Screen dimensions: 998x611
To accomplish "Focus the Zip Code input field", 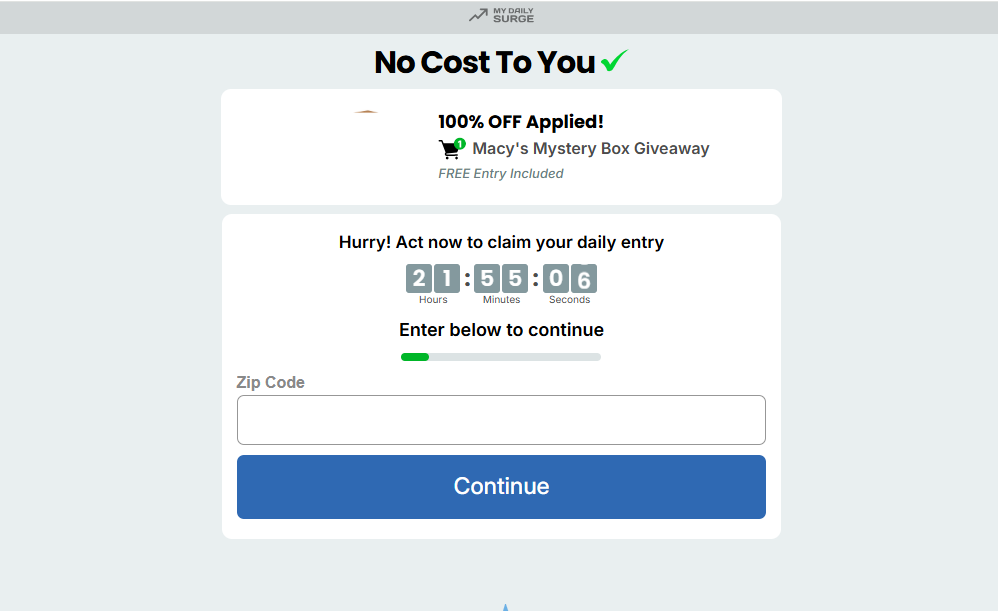I will pos(501,420).
